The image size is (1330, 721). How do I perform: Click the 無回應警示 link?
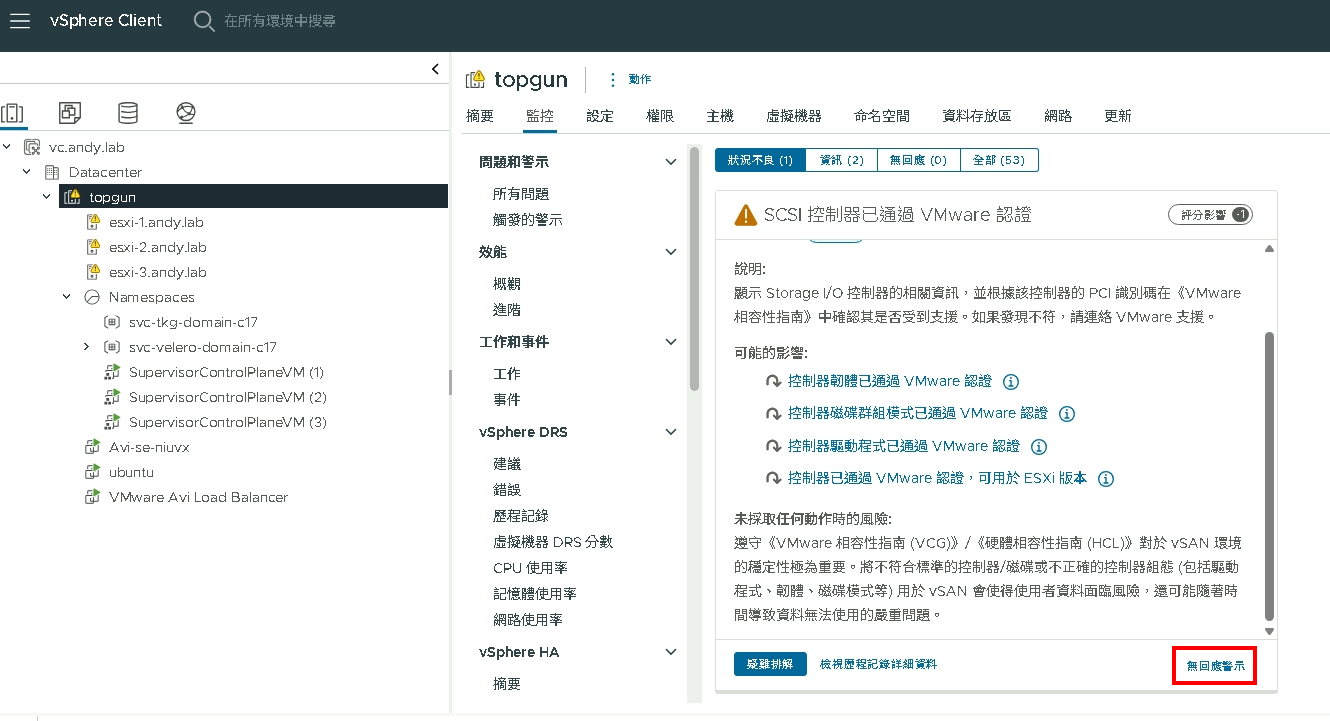tap(1215, 666)
